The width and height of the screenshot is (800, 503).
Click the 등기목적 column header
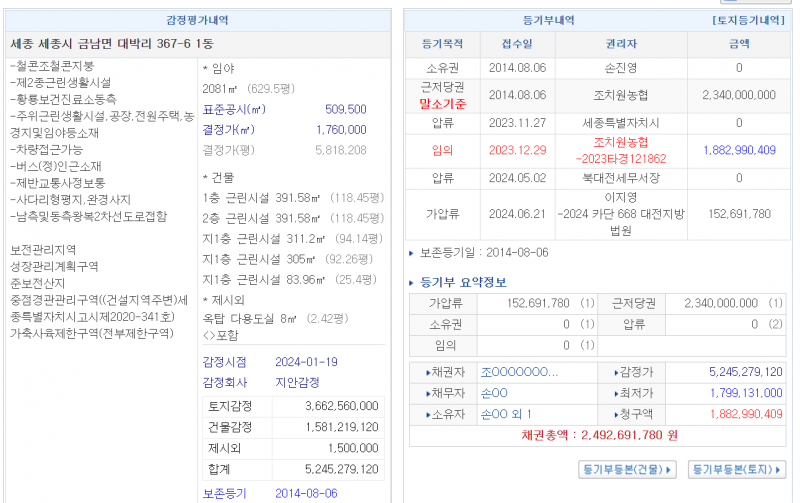[x=442, y=44]
